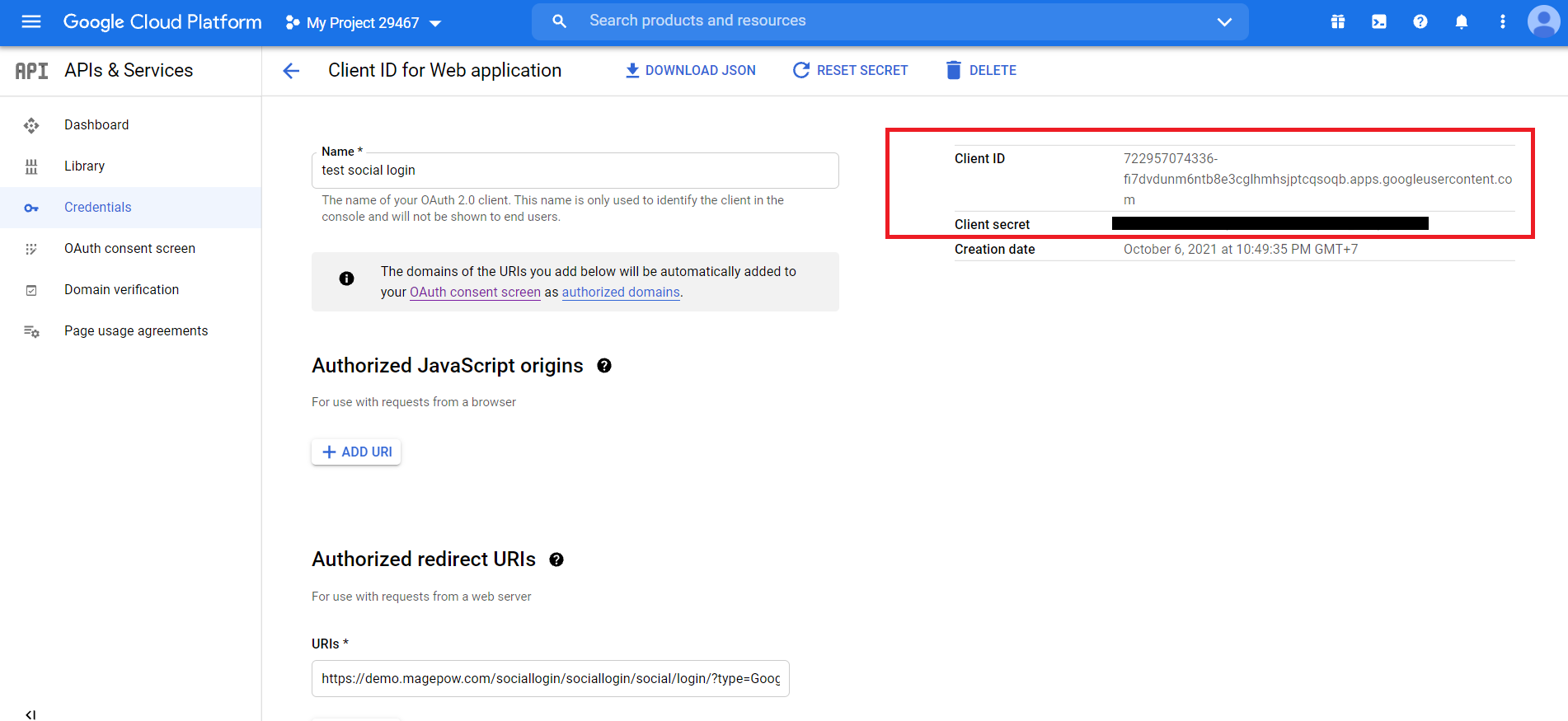The image size is (1568, 721).
Task: Collapse the left sidebar panel
Action: click(31, 714)
